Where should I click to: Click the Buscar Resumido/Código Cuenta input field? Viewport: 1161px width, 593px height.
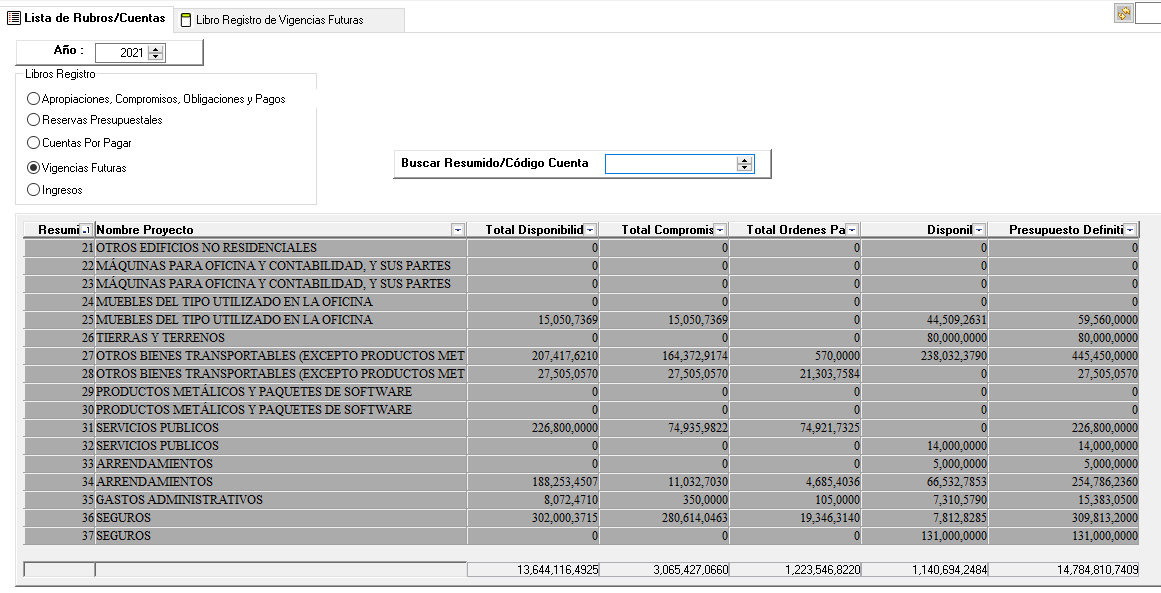coord(670,163)
